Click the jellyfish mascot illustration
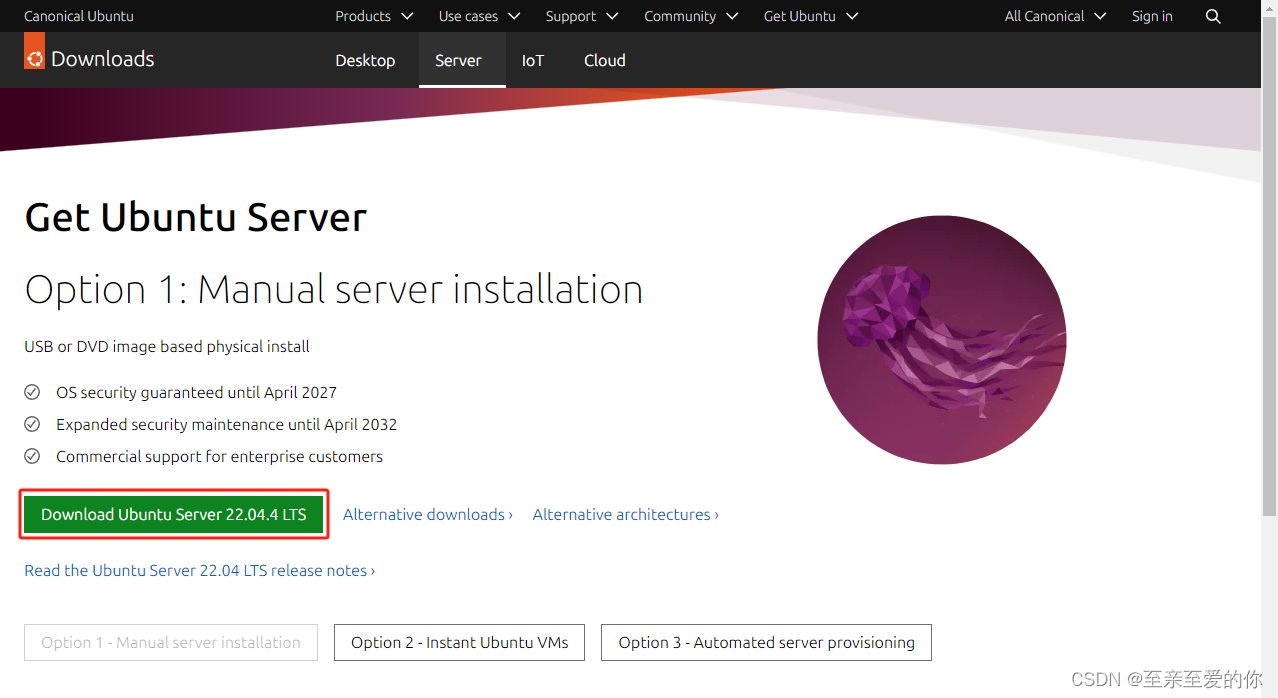 coord(942,340)
